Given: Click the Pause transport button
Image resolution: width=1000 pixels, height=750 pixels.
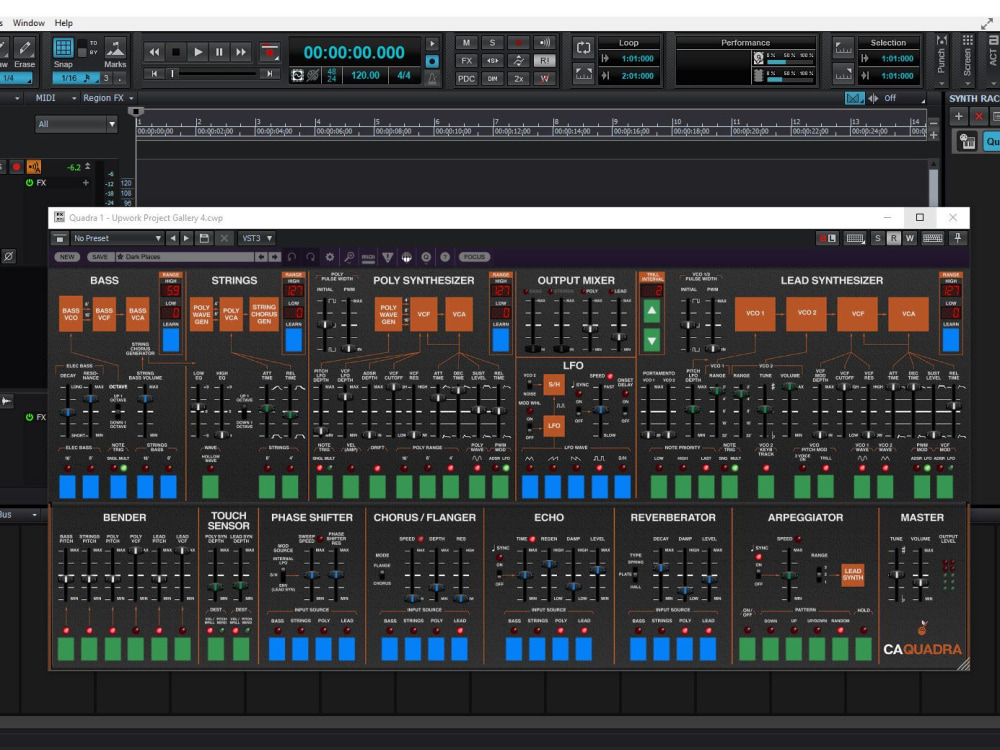Looking at the screenshot, I should click(x=219, y=52).
